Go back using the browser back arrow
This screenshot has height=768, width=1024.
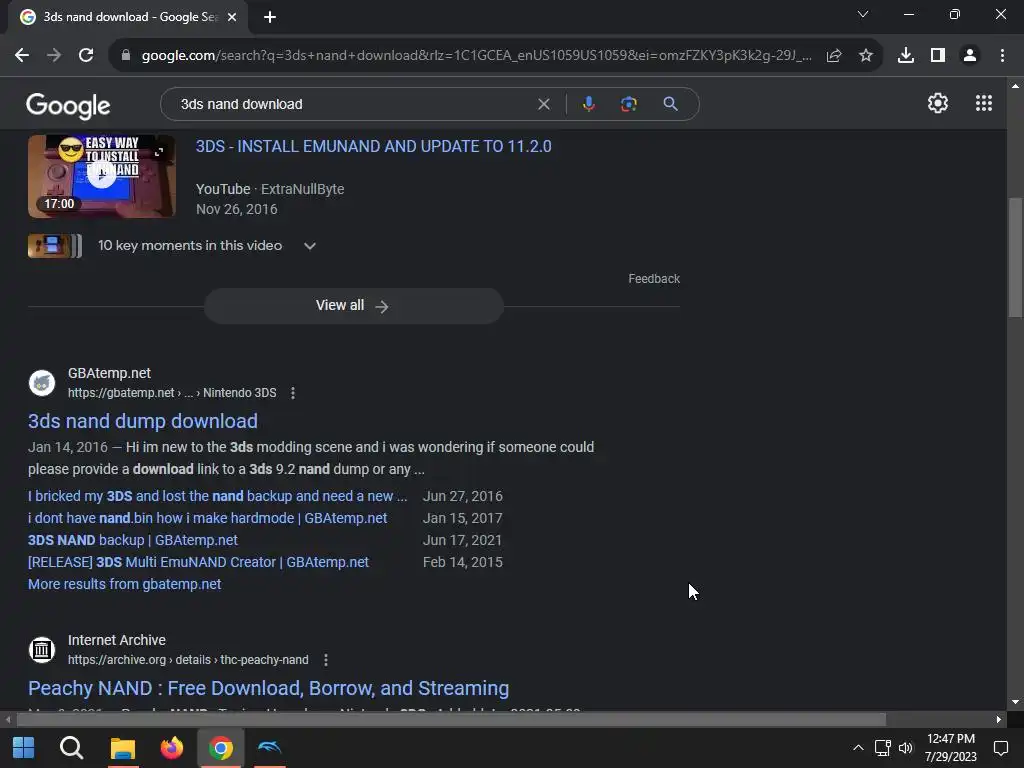[x=22, y=56]
